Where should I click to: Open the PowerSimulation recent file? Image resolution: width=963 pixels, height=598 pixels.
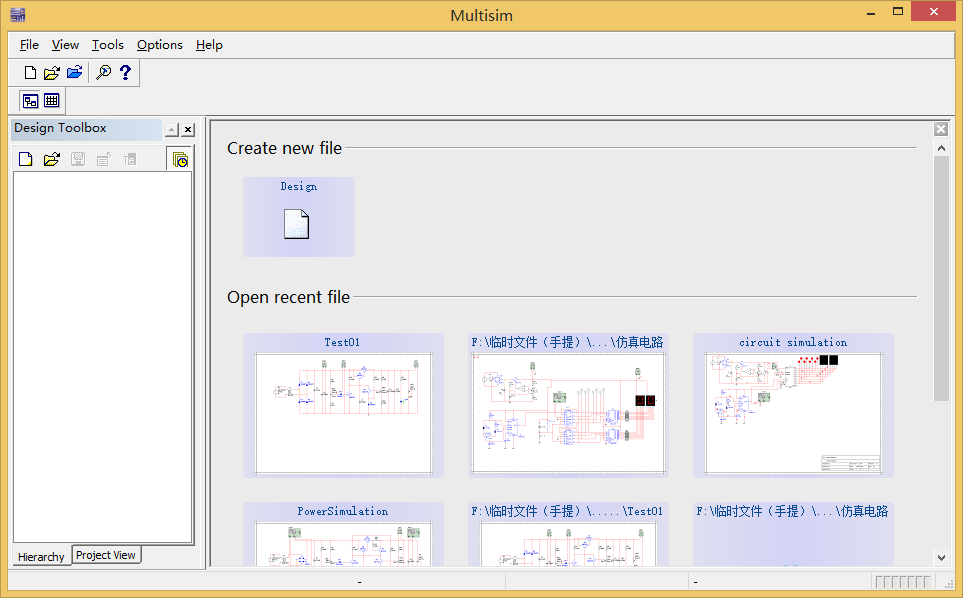(x=343, y=534)
